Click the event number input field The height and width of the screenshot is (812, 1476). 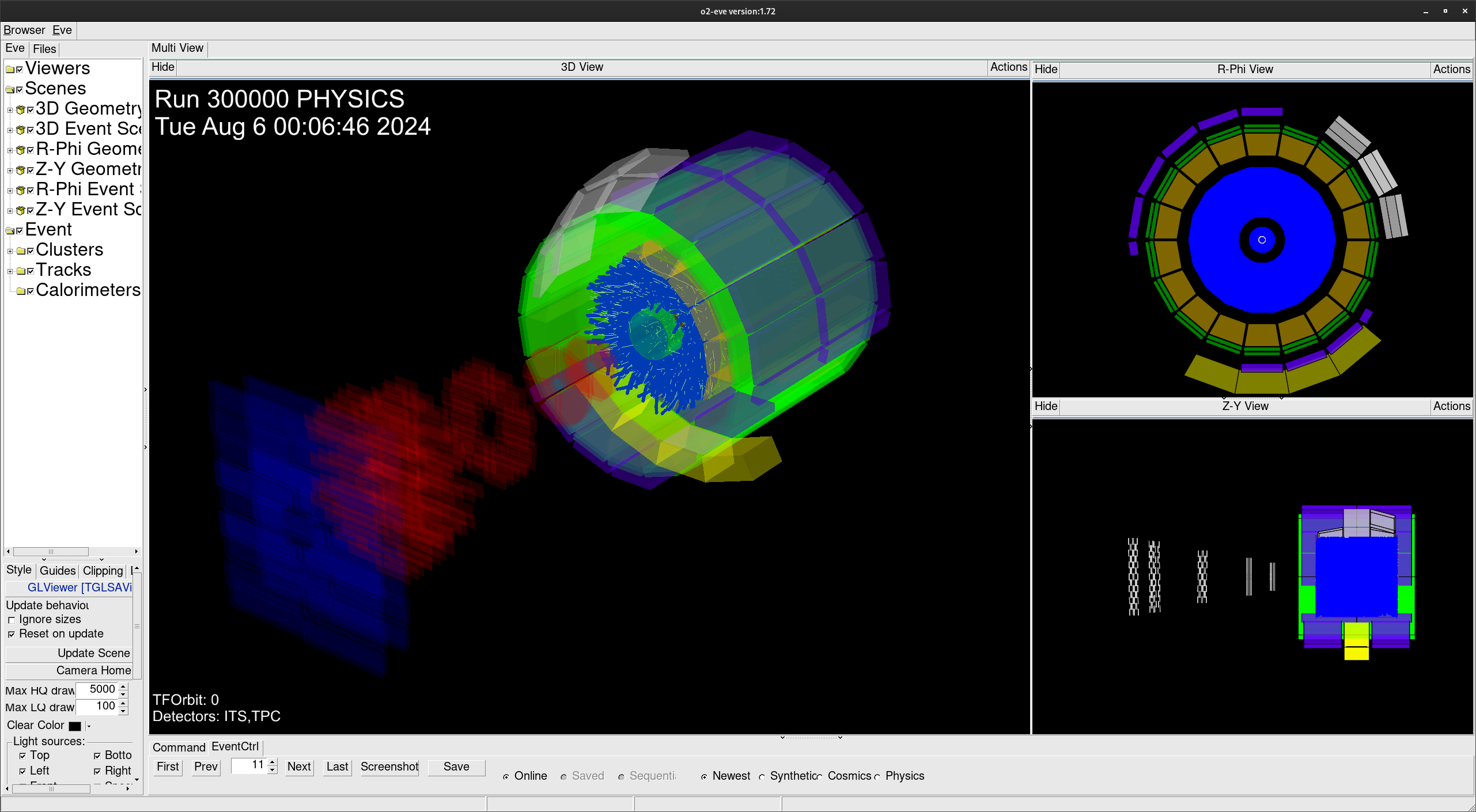click(249, 765)
